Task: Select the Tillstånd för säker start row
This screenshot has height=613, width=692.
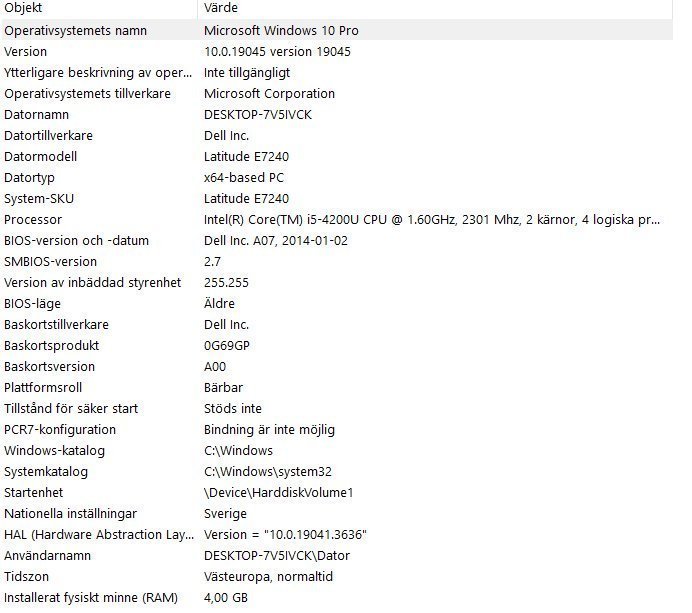Action: (x=71, y=409)
